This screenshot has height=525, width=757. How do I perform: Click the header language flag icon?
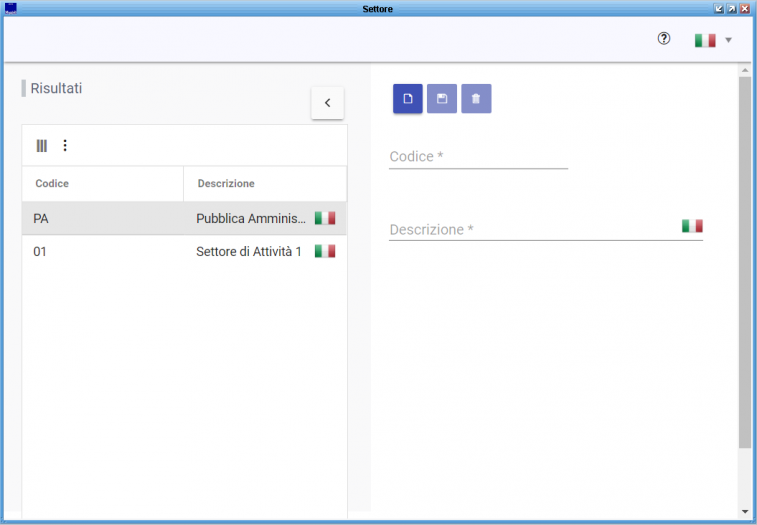705,41
